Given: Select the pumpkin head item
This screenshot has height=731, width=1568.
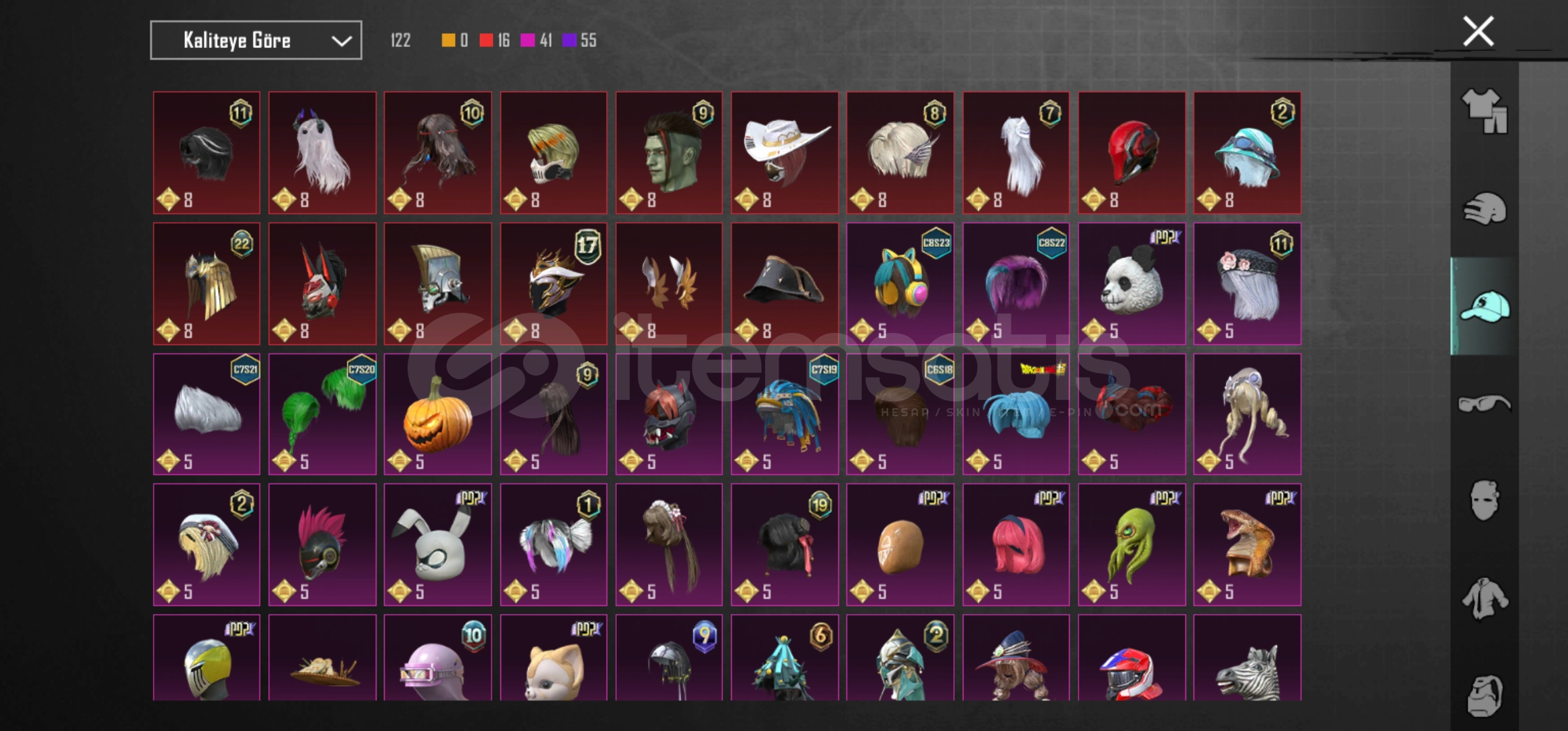Looking at the screenshot, I should [438, 414].
